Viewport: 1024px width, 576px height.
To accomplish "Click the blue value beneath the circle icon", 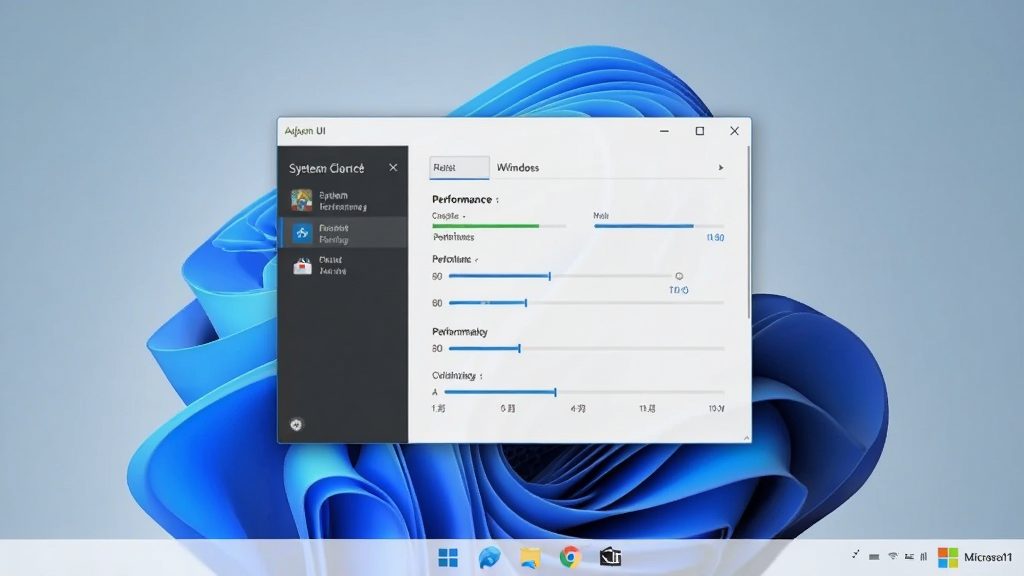I will [679, 290].
